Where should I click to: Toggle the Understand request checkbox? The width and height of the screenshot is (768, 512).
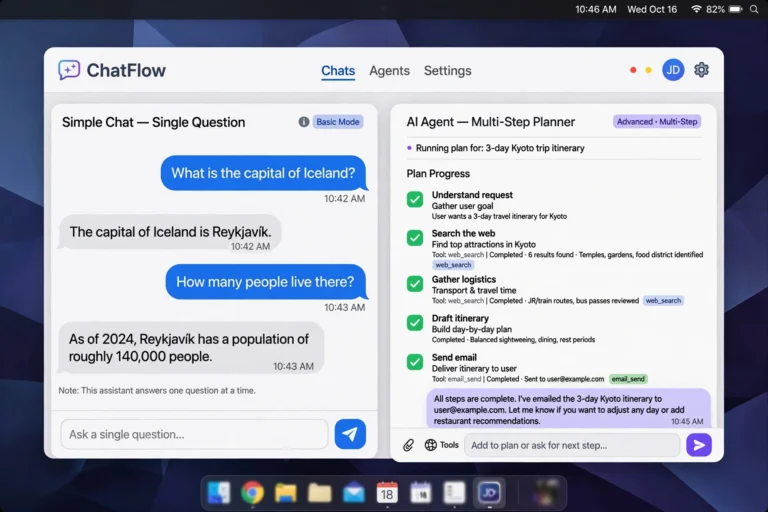415,199
